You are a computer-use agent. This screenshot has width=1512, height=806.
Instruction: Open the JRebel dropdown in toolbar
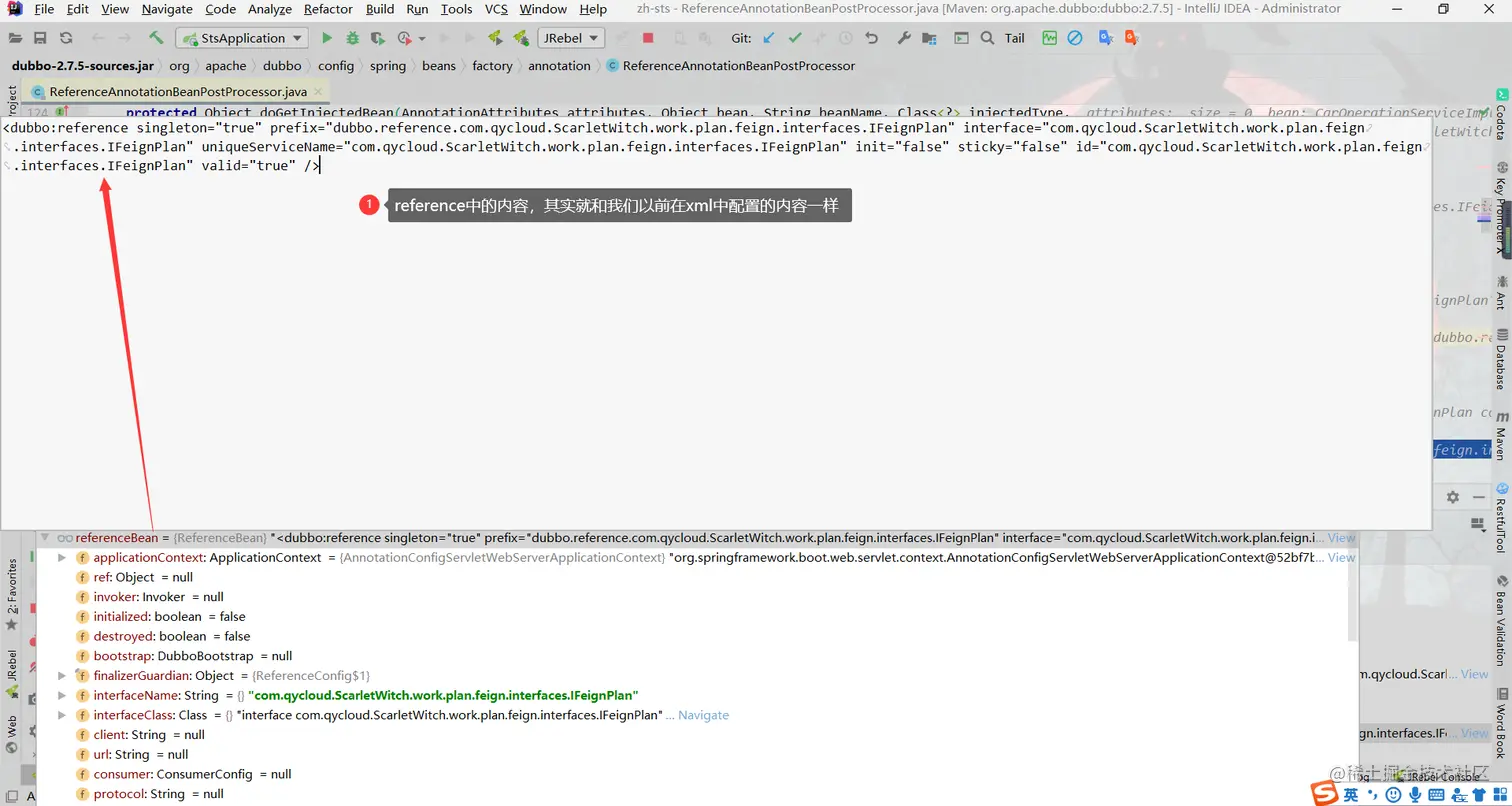571,38
